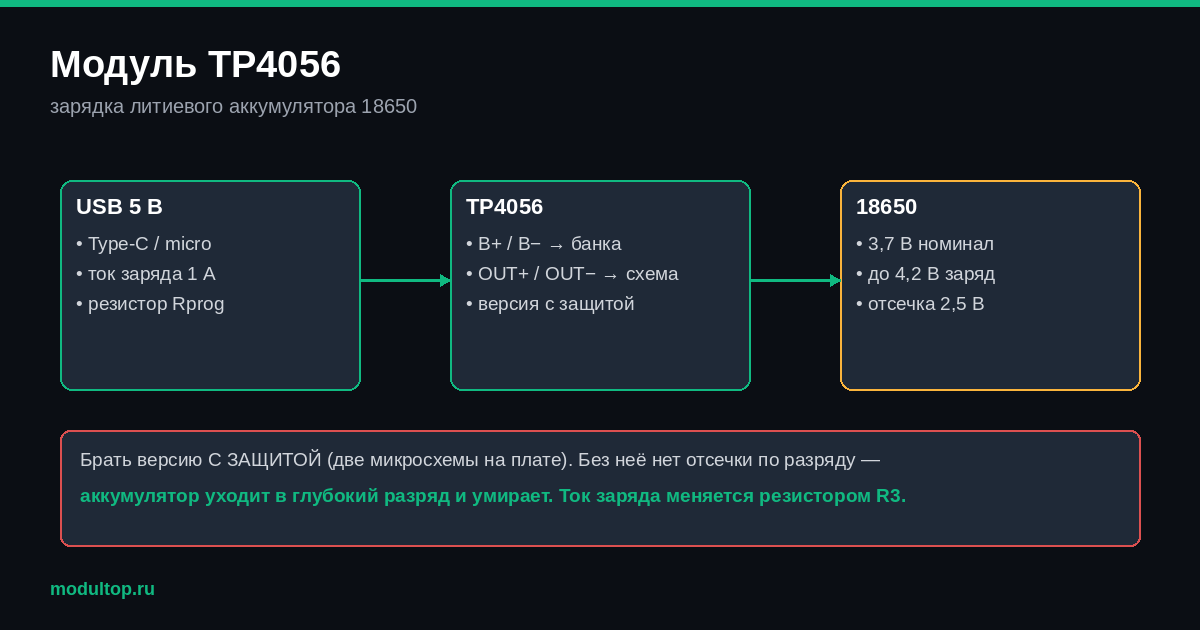This screenshot has width=1200, height=630.
Task: Click the "OUT+ / OUT− → схема" line
Action: pyautogui.click(x=572, y=274)
